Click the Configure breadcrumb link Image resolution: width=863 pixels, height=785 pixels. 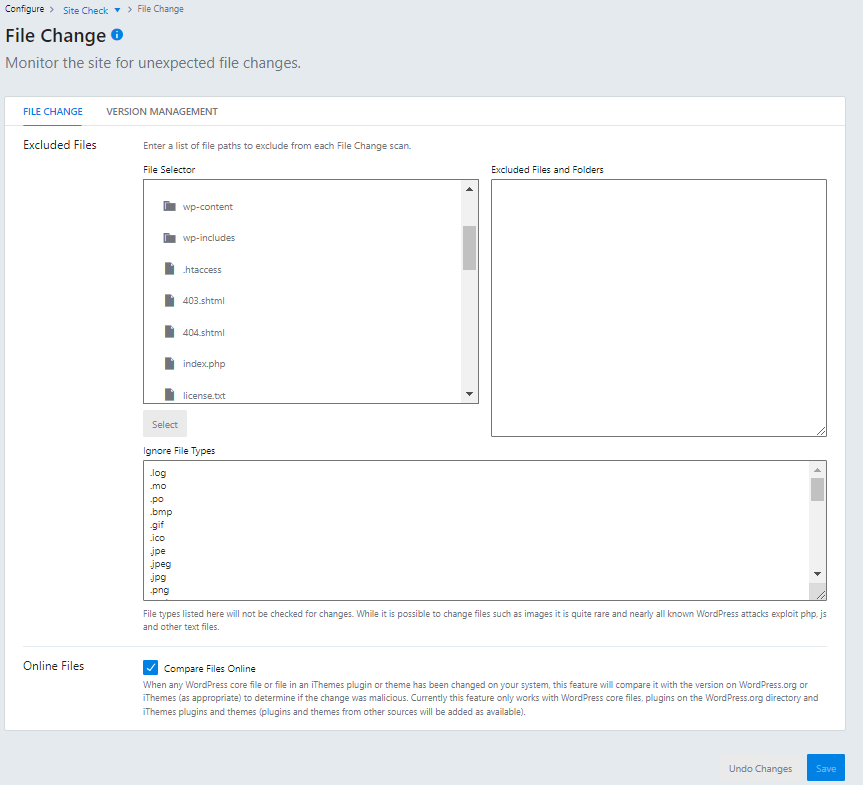pos(24,9)
